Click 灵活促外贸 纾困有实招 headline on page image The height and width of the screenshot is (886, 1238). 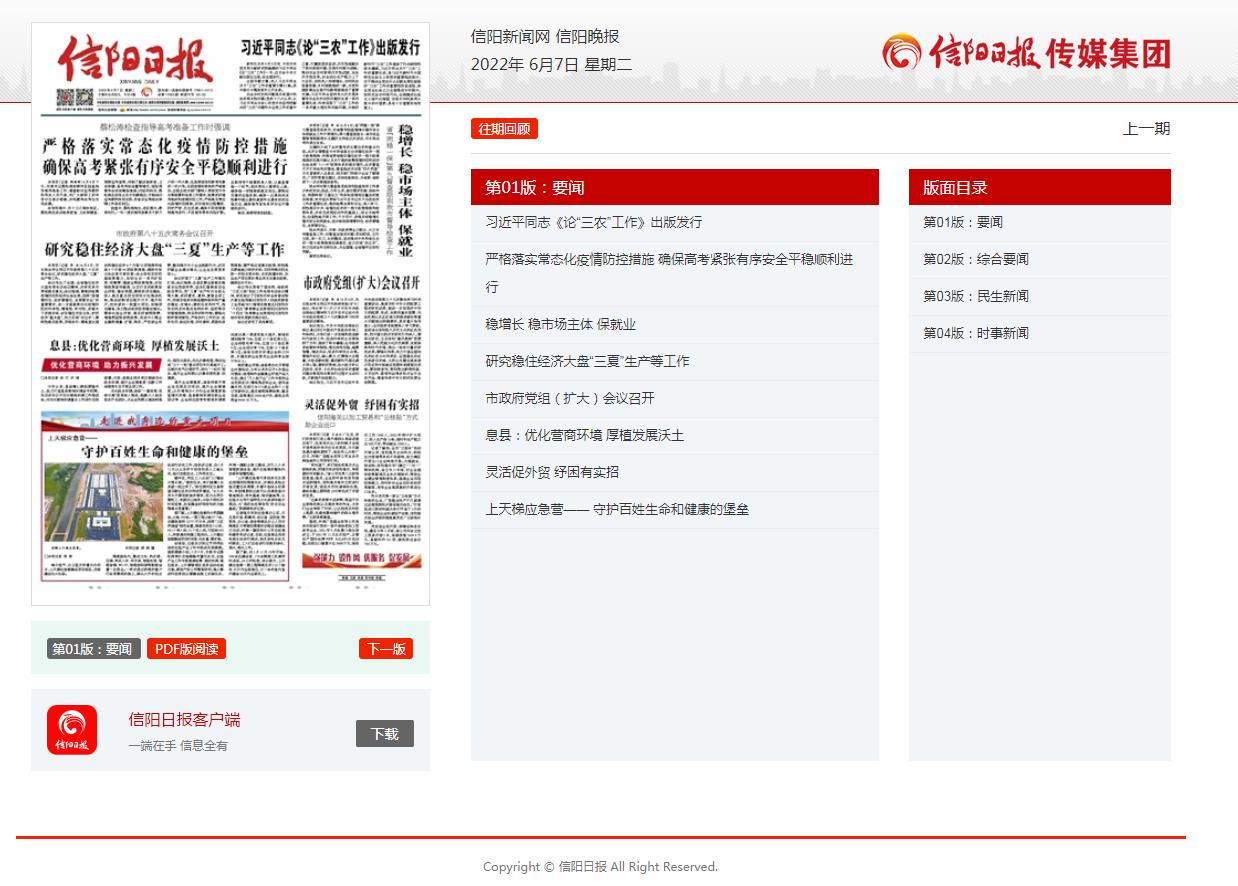pos(362,405)
